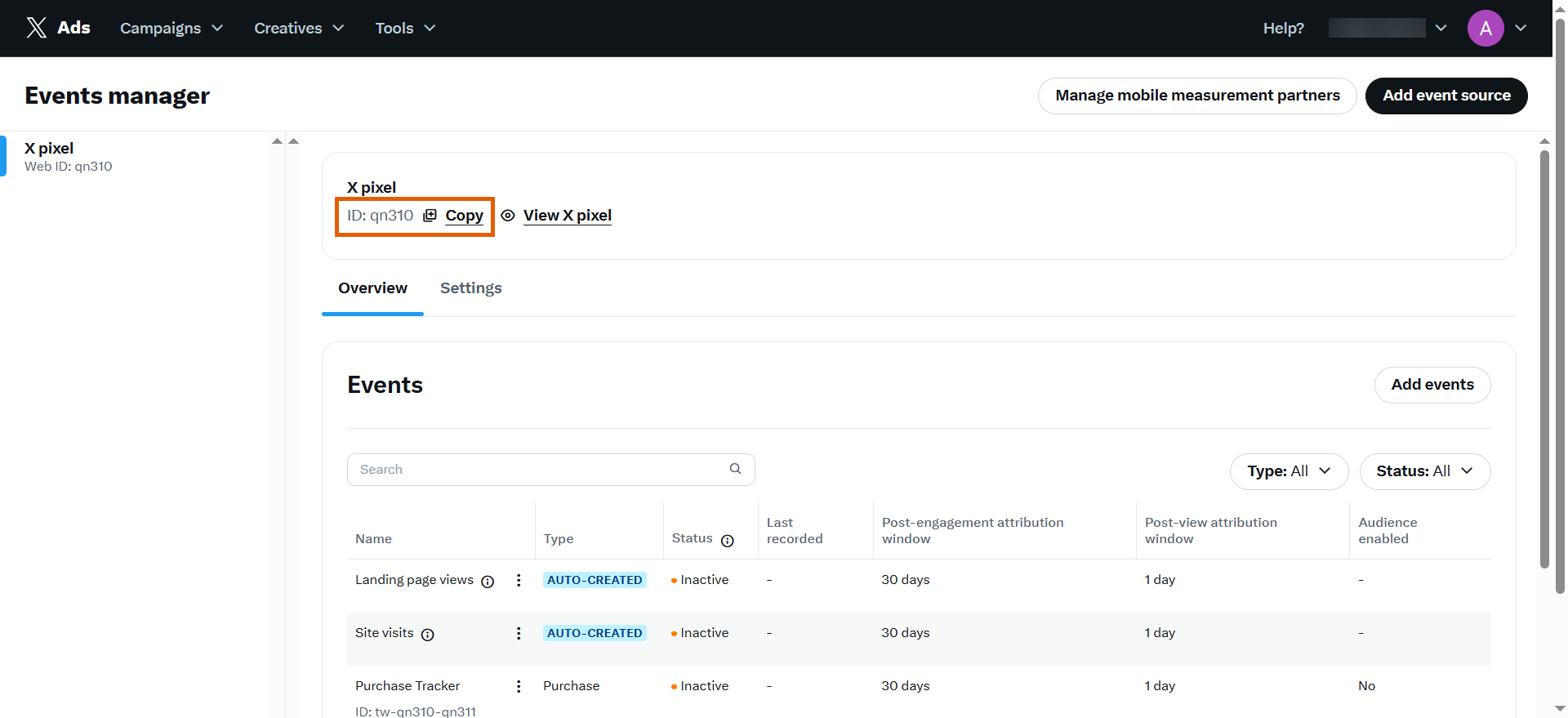This screenshot has height=718, width=1568.
Task: Open the three-dot menu for Site visits
Action: pyautogui.click(x=519, y=633)
